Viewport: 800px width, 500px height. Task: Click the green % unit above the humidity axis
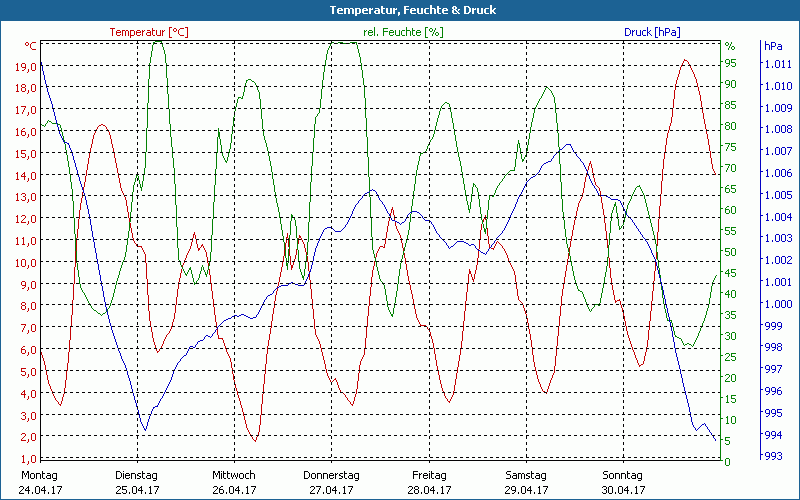[x=730, y=46]
